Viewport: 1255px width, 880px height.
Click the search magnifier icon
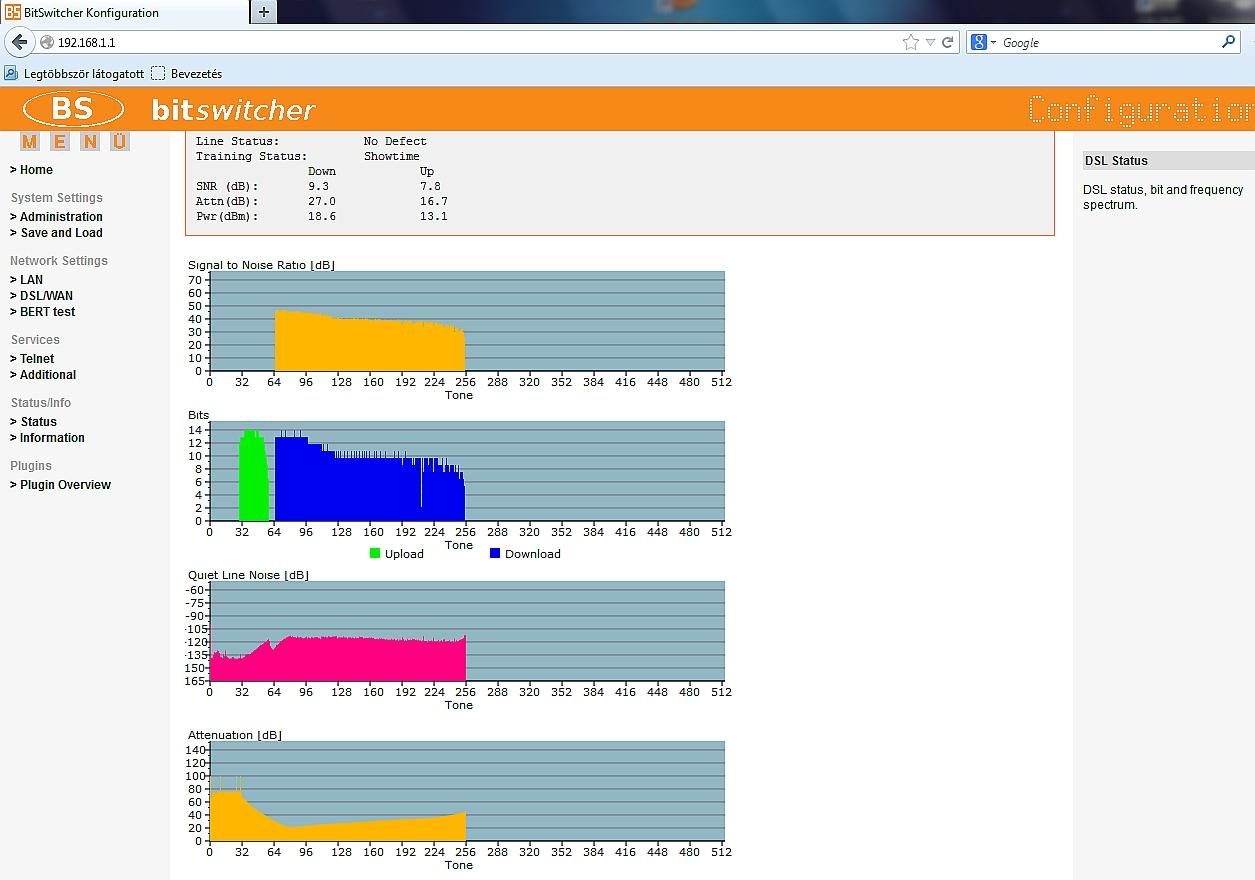pyautogui.click(x=1229, y=42)
